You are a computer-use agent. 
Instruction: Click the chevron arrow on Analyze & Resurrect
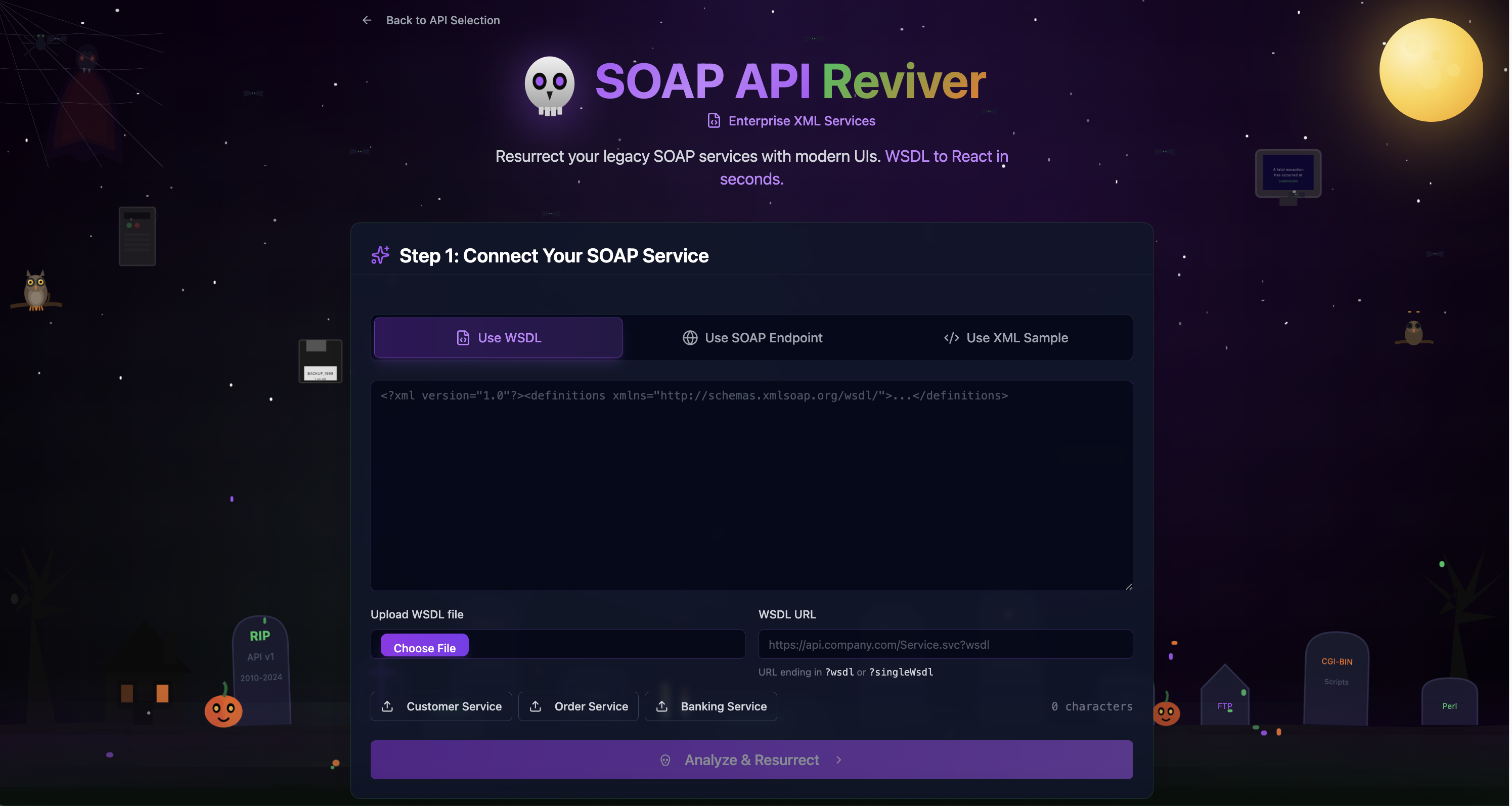pyautogui.click(x=839, y=760)
